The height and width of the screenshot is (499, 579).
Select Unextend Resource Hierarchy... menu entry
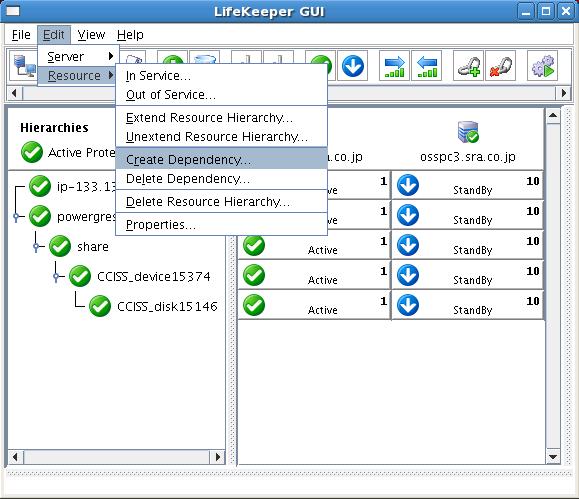point(222,137)
